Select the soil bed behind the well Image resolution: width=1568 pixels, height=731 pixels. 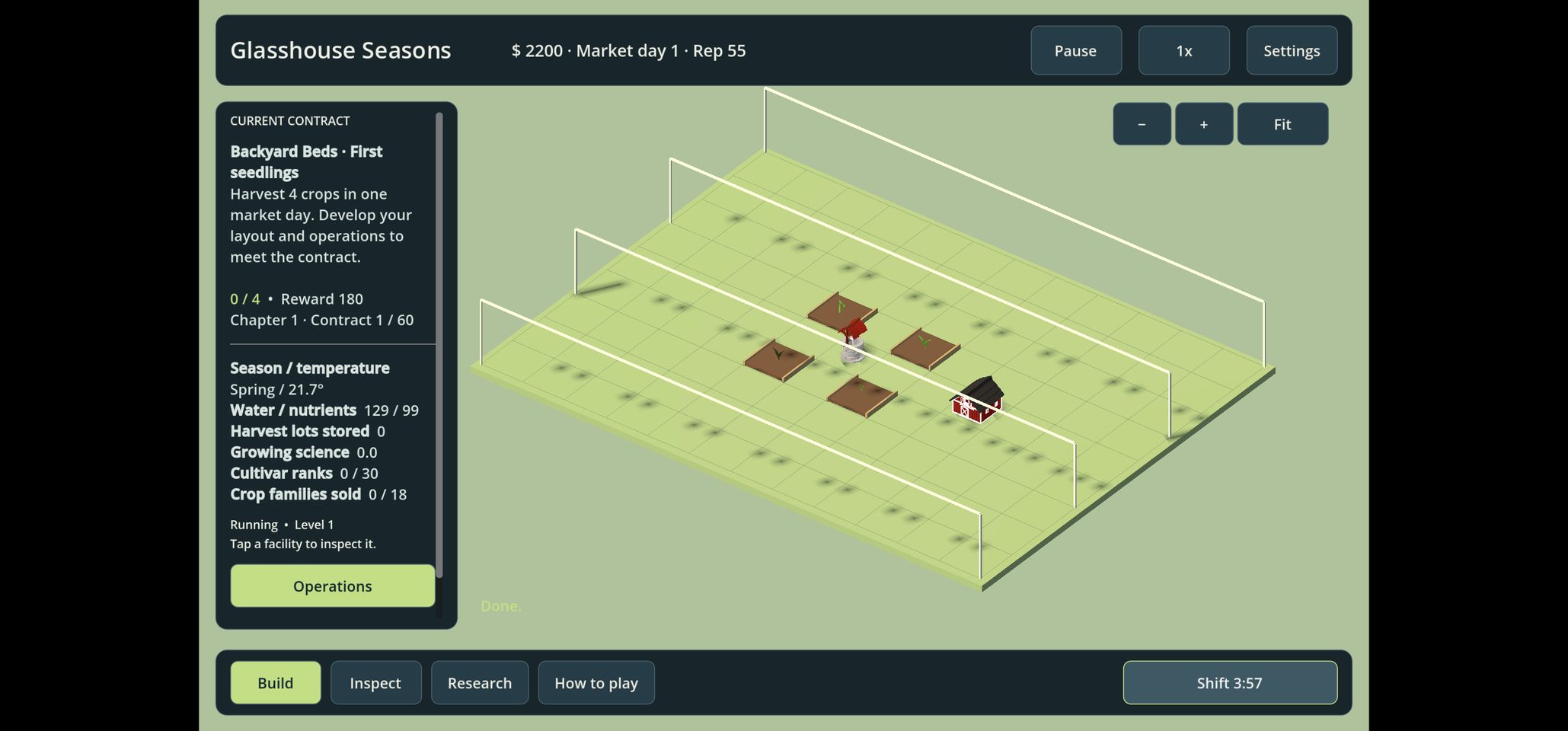[x=841, y=311]
